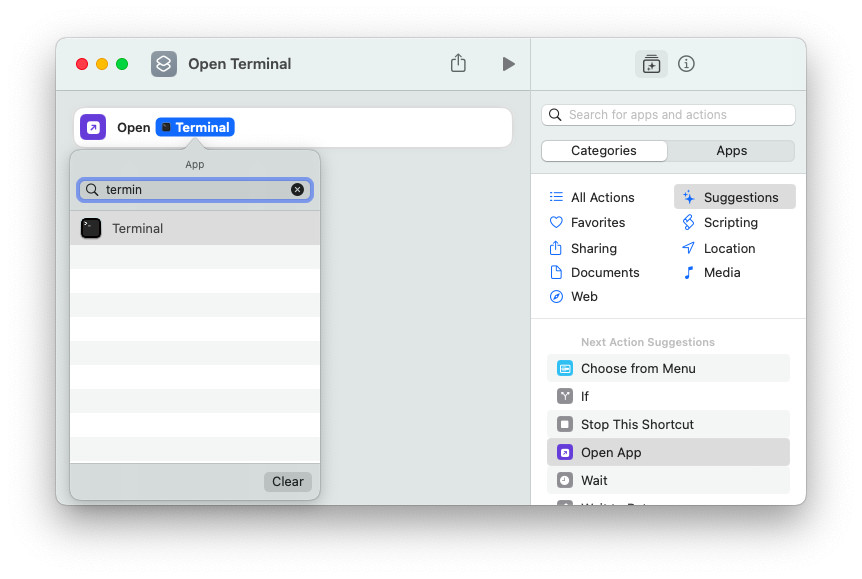The height and width of the screenshot is (579, 862).
Task: Switch to the Categories tab
Action: pos(604,151)
